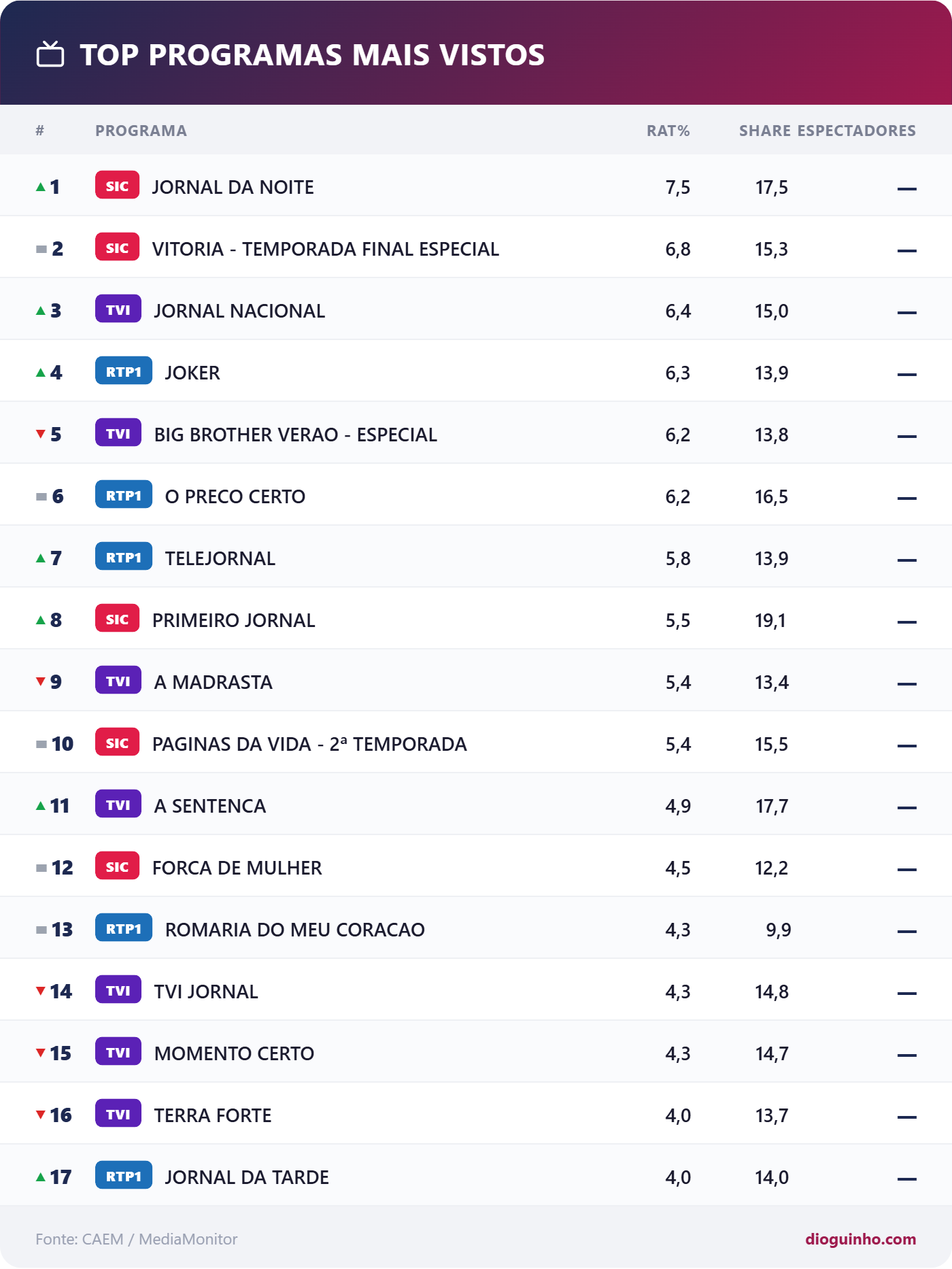This screenshot has width=952, height=1269.
Task: Click the red down arrow at rank 5
Action: tap(41, 434)
